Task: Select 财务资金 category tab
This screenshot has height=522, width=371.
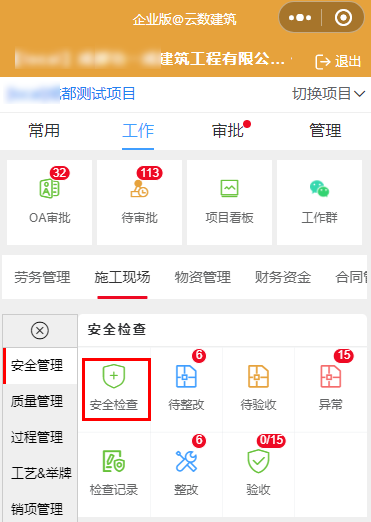Action: [x=283, y=277]
